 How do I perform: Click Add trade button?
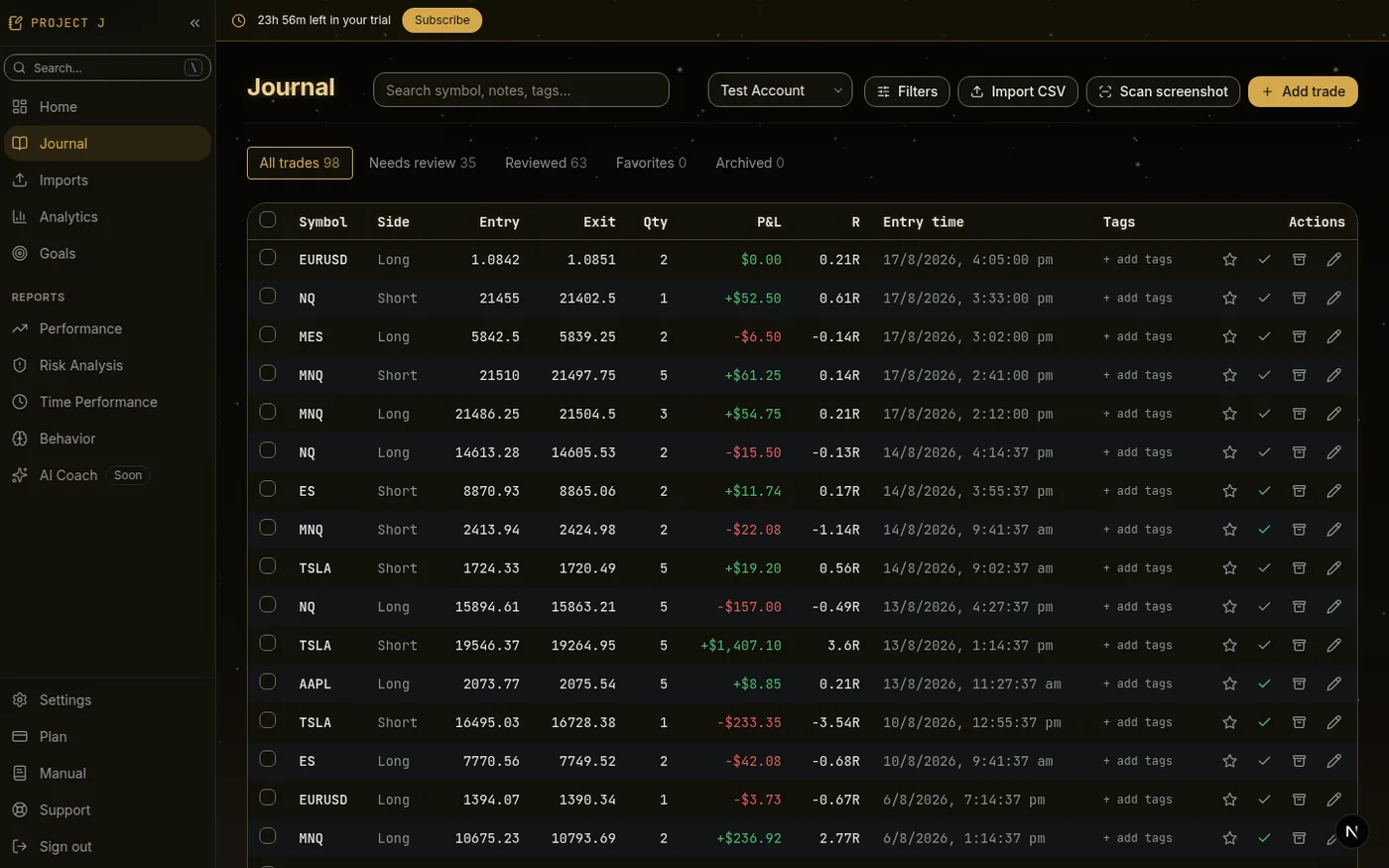click(x=1303, y=91)
